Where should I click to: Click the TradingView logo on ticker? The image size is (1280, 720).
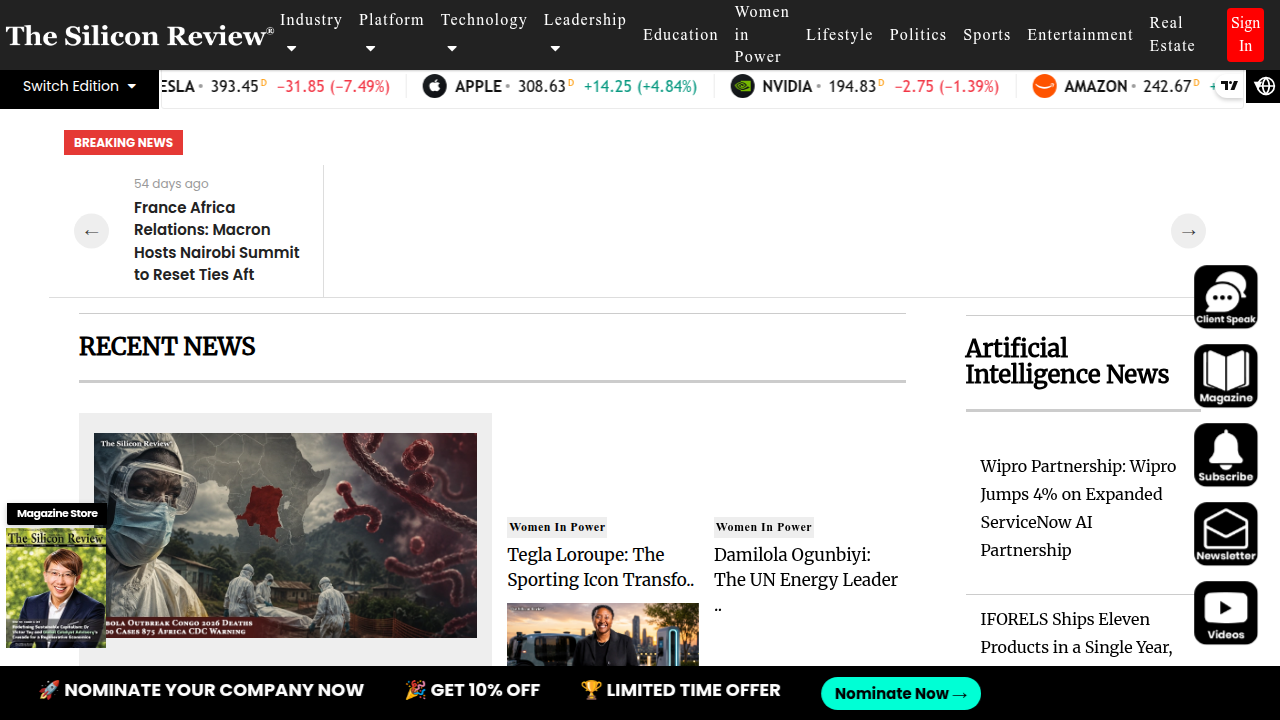point(1230,86)
